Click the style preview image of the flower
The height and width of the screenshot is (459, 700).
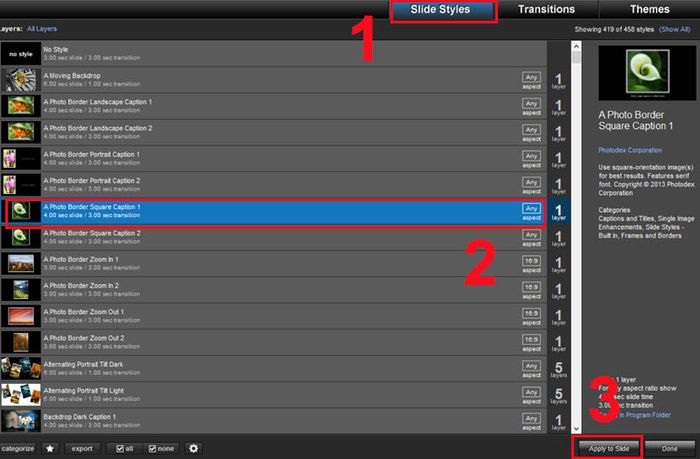[x=647, y=73]
